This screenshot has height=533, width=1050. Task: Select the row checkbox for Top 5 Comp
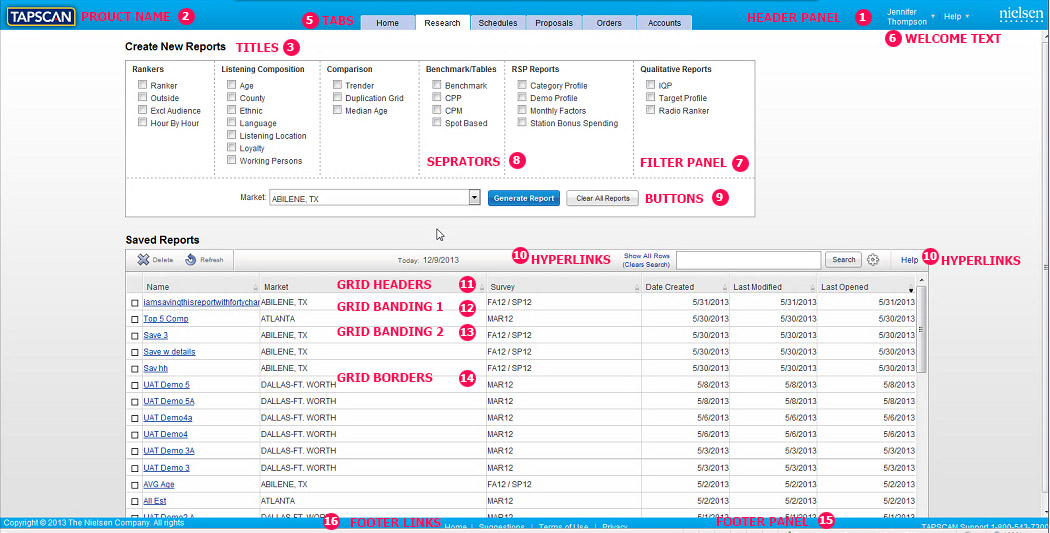135,319
